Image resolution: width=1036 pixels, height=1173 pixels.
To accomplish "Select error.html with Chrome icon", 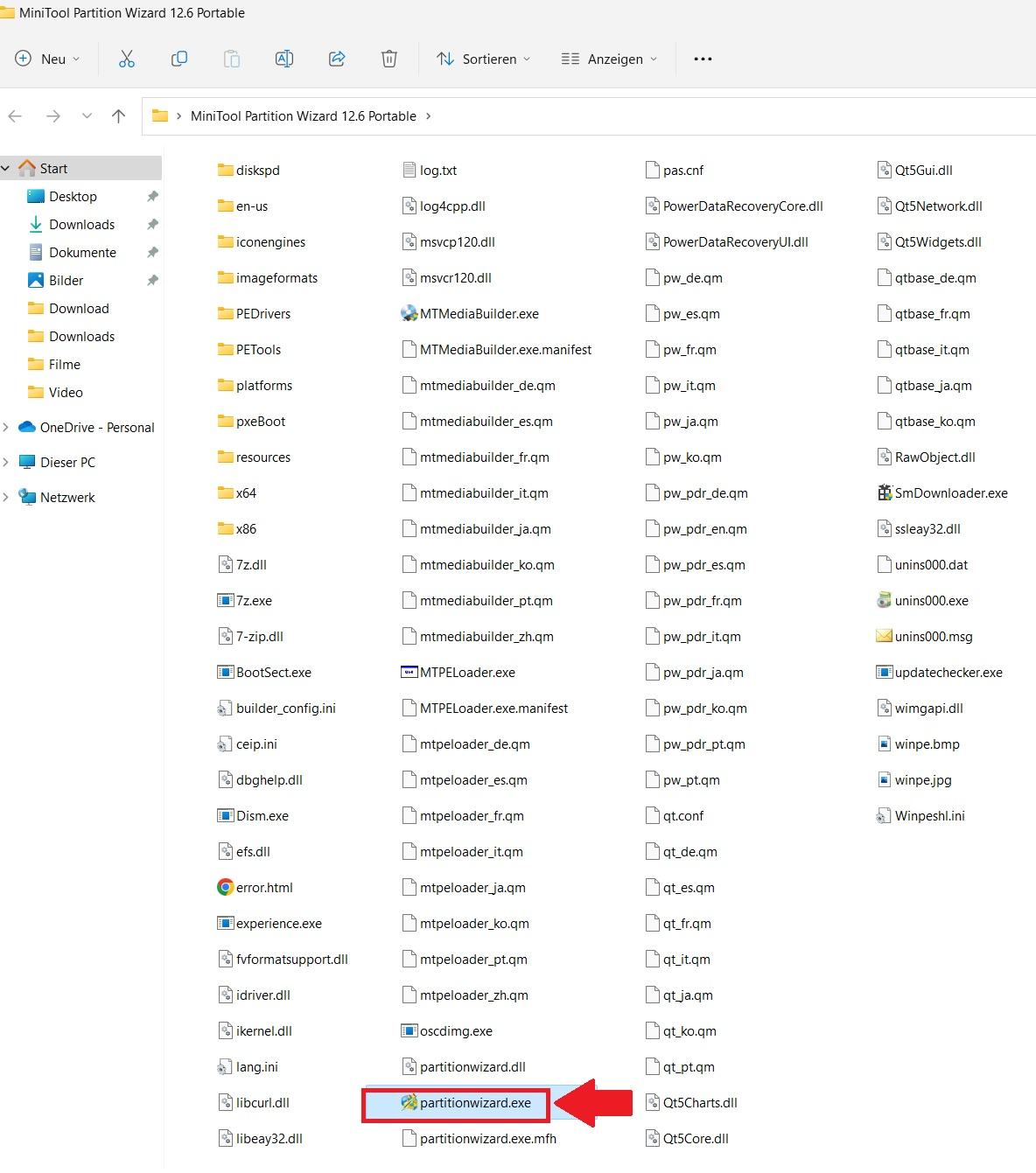I will tap(255, 887).
